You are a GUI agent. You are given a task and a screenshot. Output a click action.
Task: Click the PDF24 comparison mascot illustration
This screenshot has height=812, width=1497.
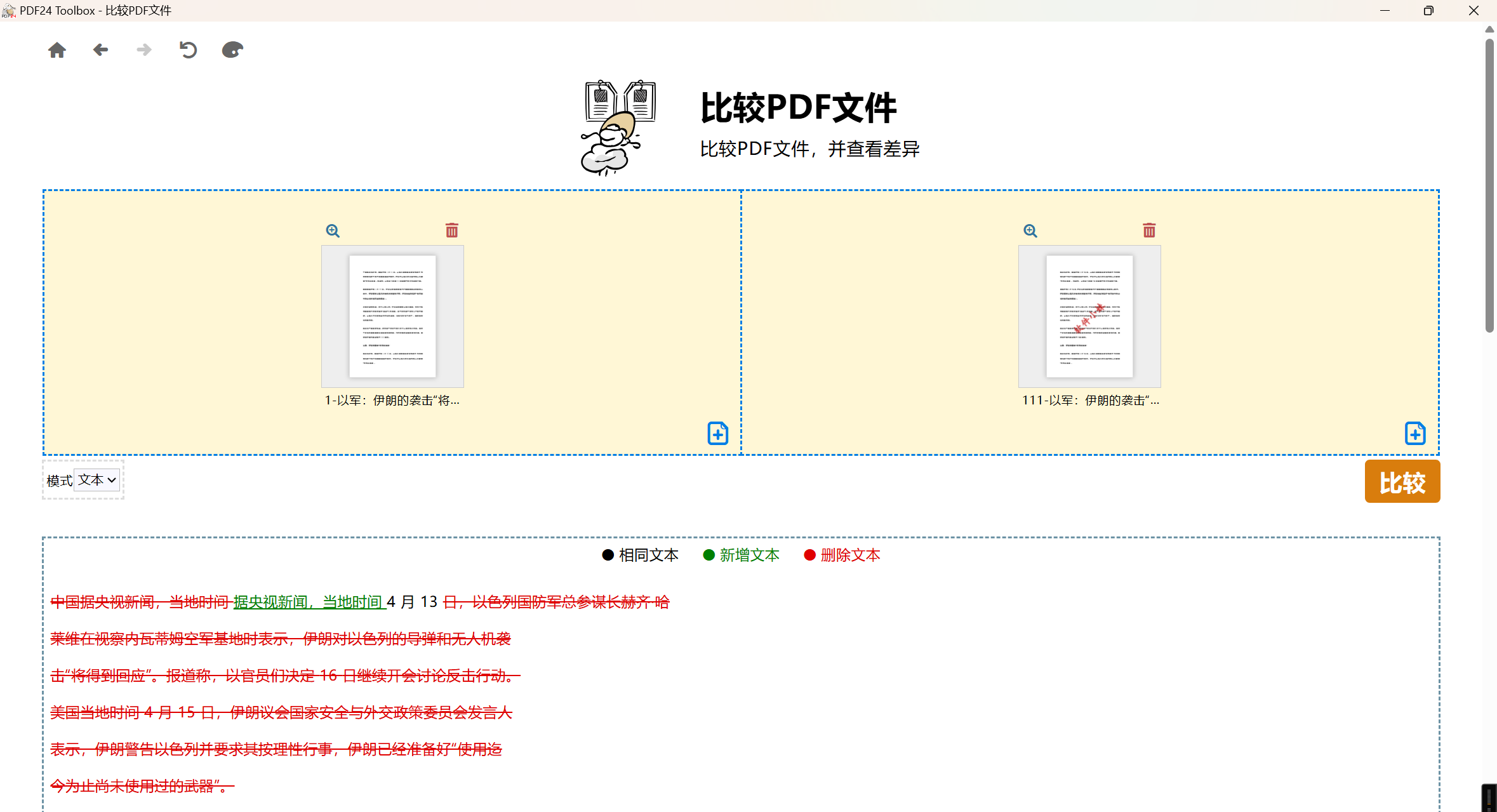tap(619, 128)
